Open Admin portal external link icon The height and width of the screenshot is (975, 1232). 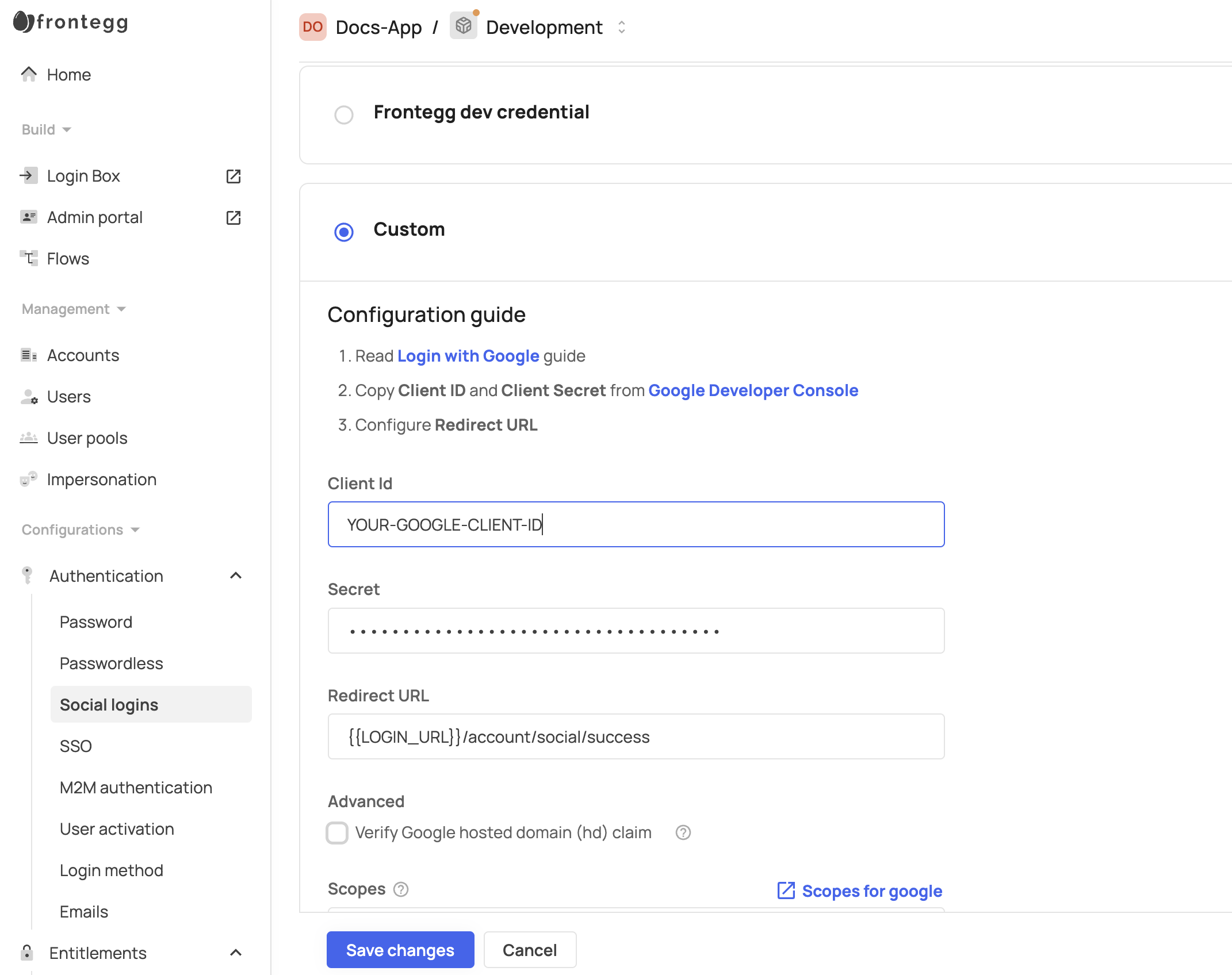pos(233,217)
